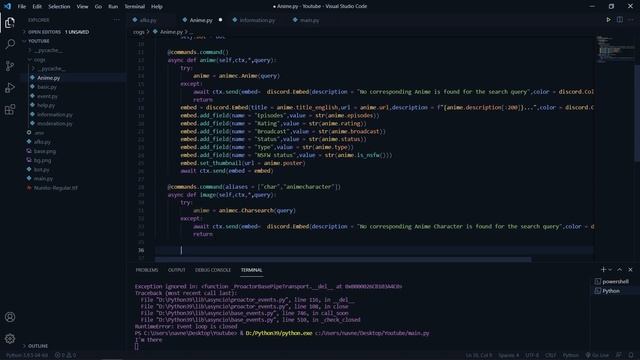Open the Terminal menu
The height and width of the screenshot is (360, 640).
(x=135, y=7)
